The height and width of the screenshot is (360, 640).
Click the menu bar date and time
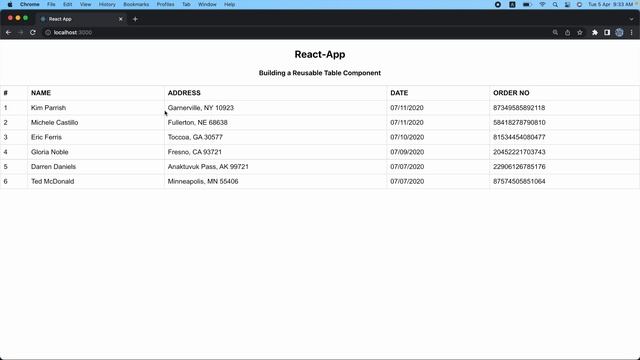(611, 4)
